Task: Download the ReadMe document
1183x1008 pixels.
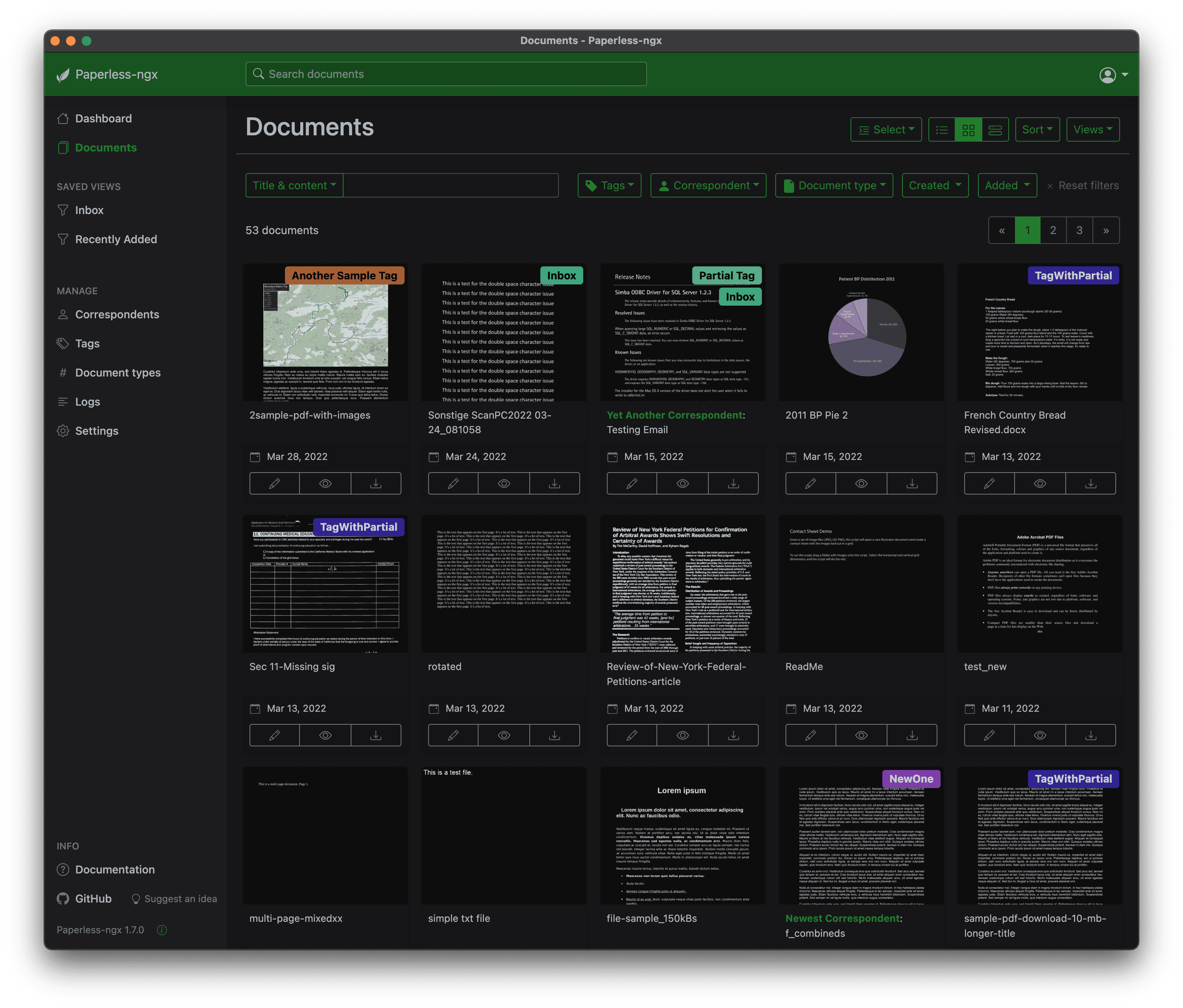Action: (912, 735)
